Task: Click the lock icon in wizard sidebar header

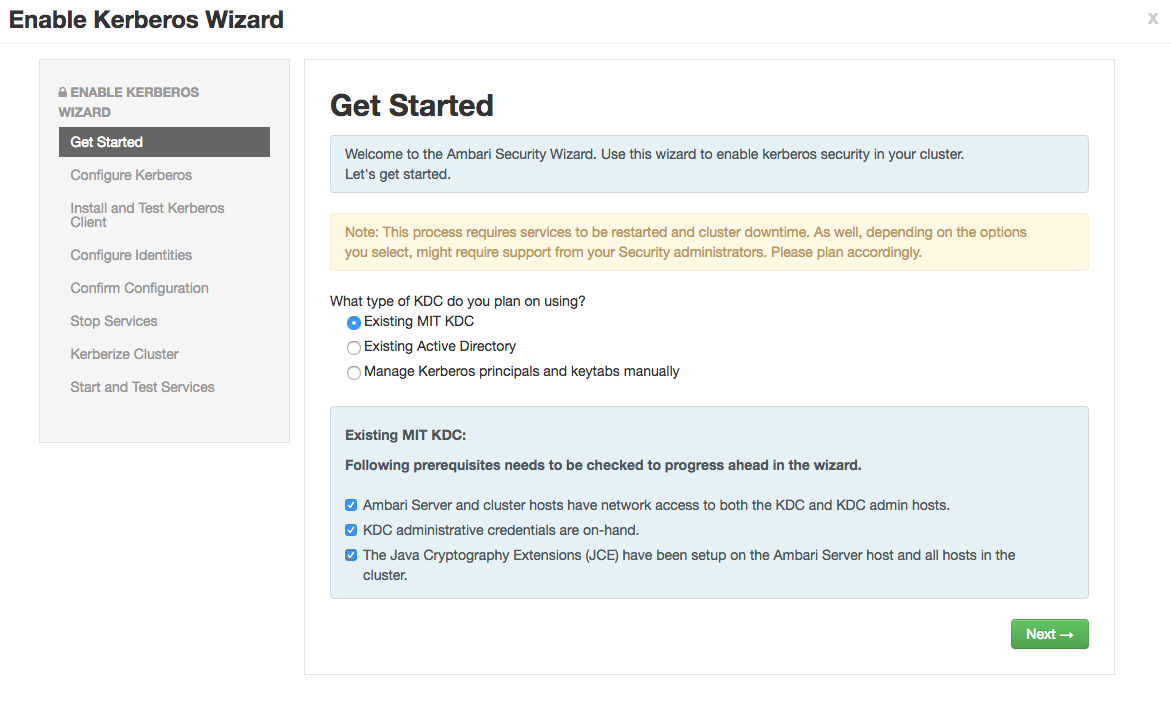Action: [63, 92]
